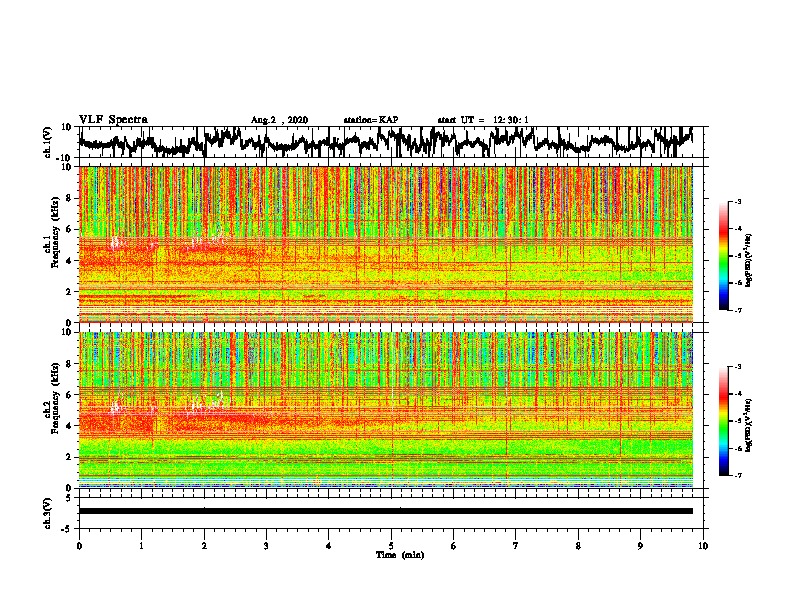
Task: Click the ch.1 "Frequency (kHz)" axis label
Action: pyautogui.click(x=55, y=233)
